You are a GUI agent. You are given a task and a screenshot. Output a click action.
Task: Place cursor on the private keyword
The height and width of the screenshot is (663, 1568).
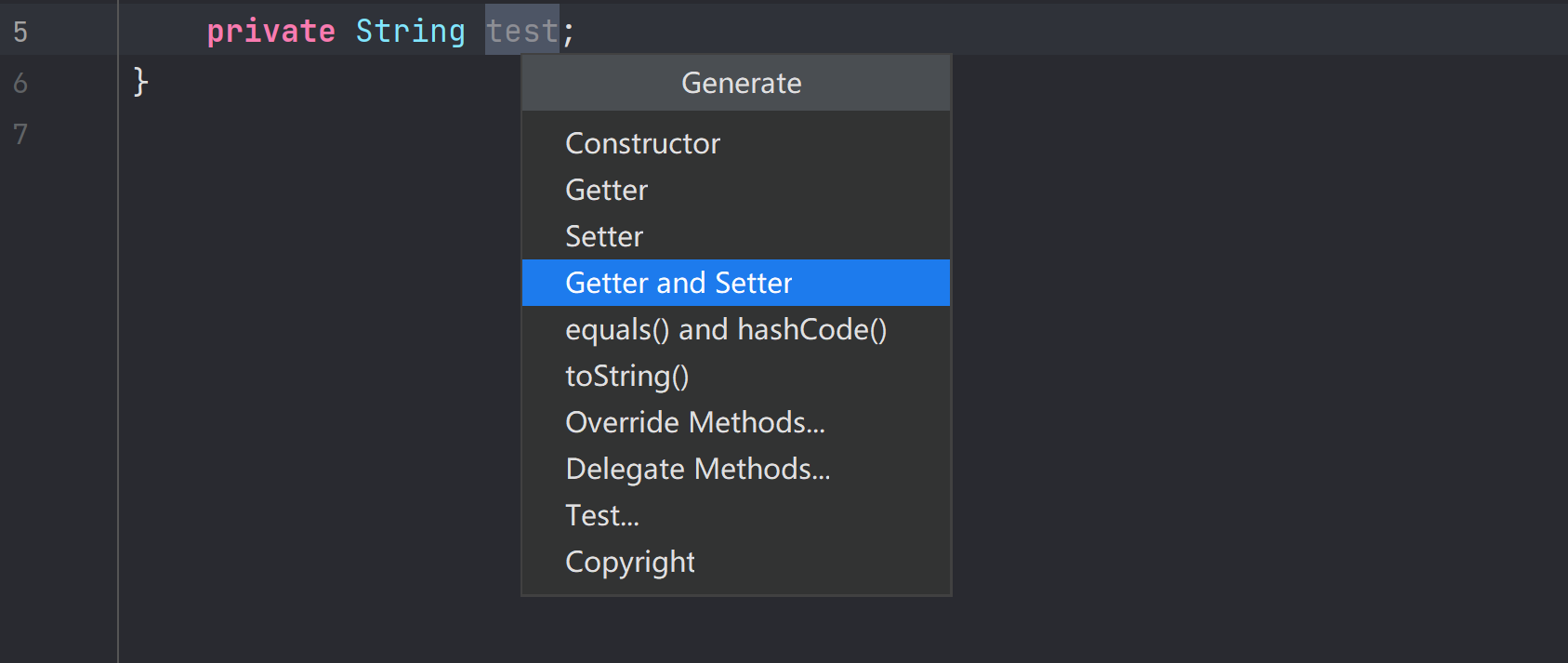point(270,32)
